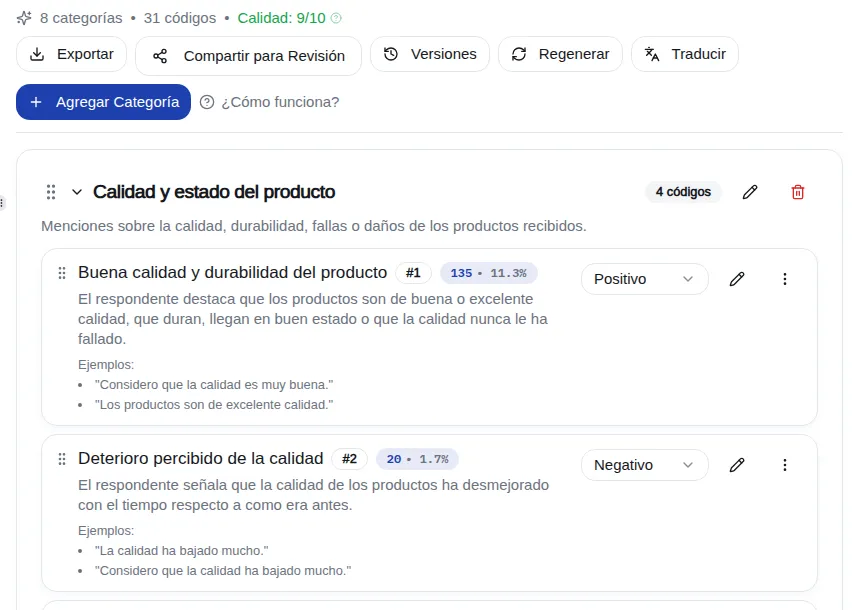The image size is (859, 610).
Task: Open the ¿Cómo funciona? help link
Action: point(280,102)
